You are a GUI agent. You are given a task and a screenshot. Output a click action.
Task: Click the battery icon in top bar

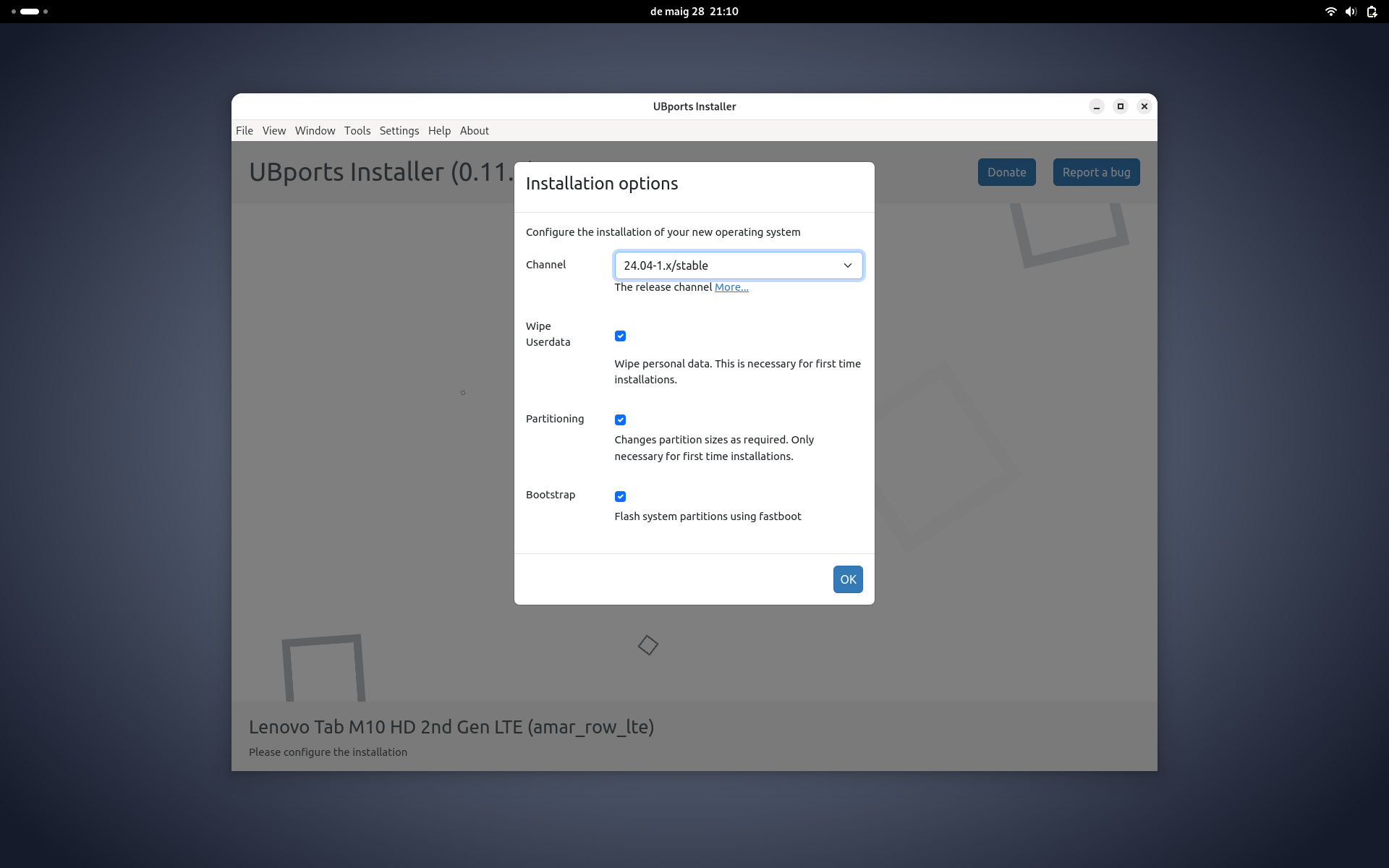click(x=1372, y=12)
